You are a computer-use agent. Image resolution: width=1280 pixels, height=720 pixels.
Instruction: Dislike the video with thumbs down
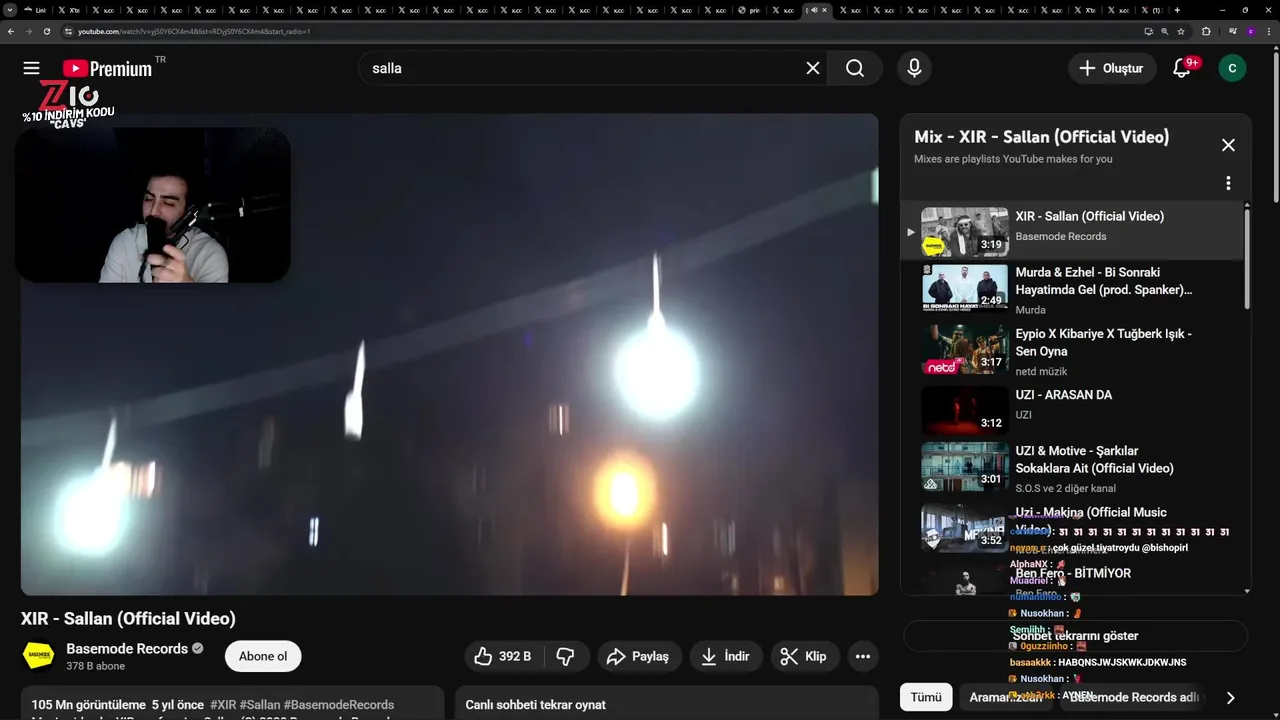[x=566, y=656]
